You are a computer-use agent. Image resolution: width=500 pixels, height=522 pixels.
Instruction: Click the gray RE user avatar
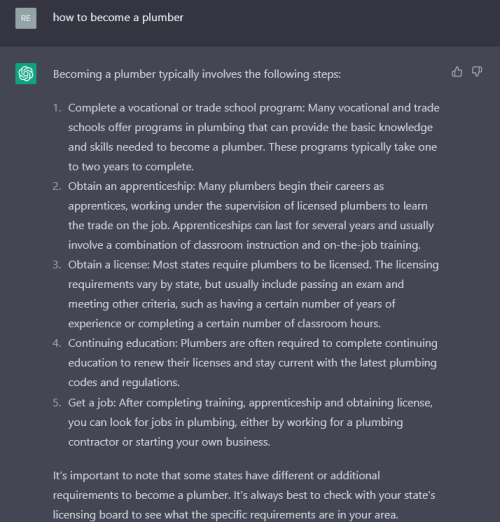[26, 18]
